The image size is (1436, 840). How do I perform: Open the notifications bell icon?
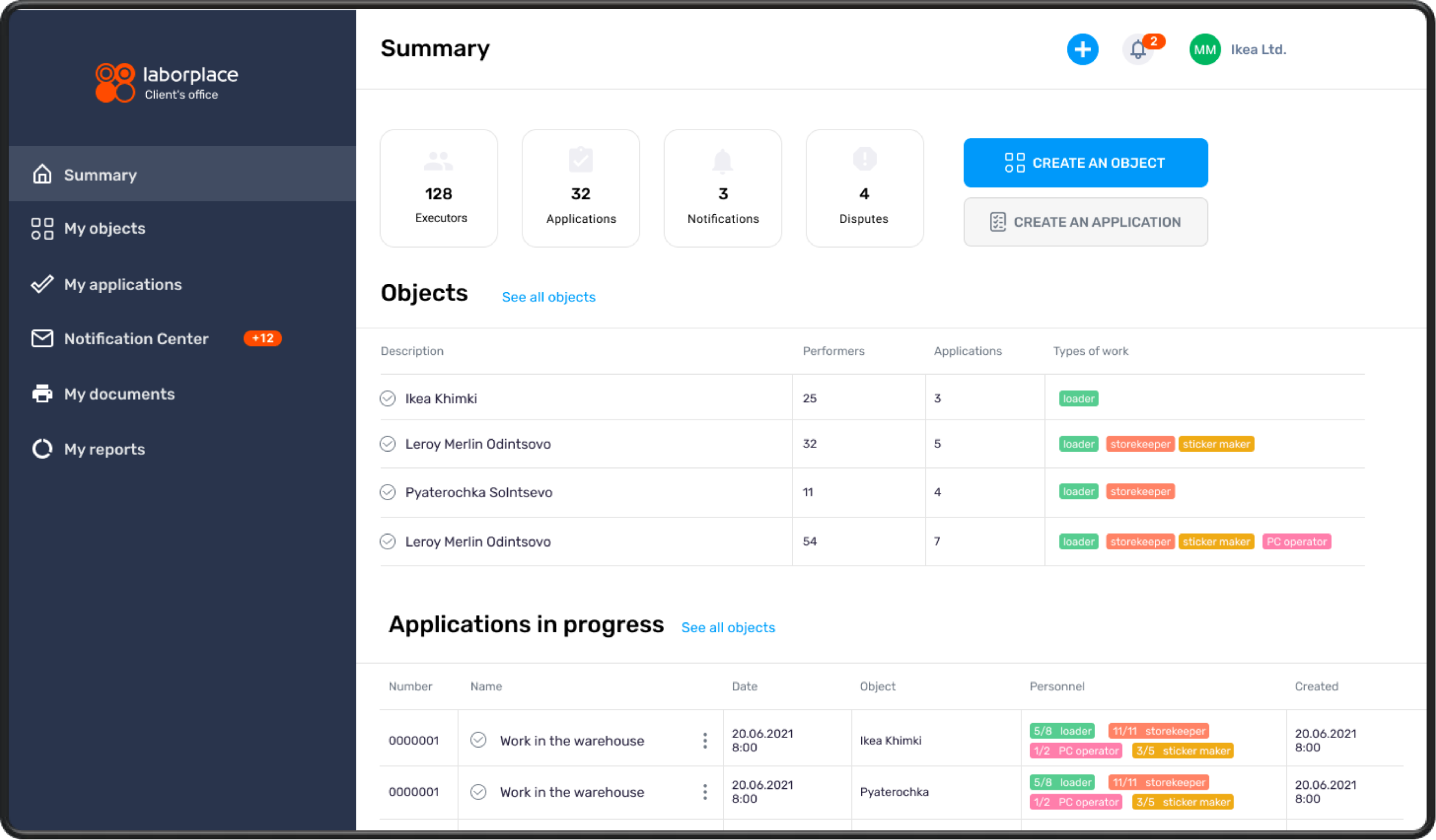click(1138, 49)
